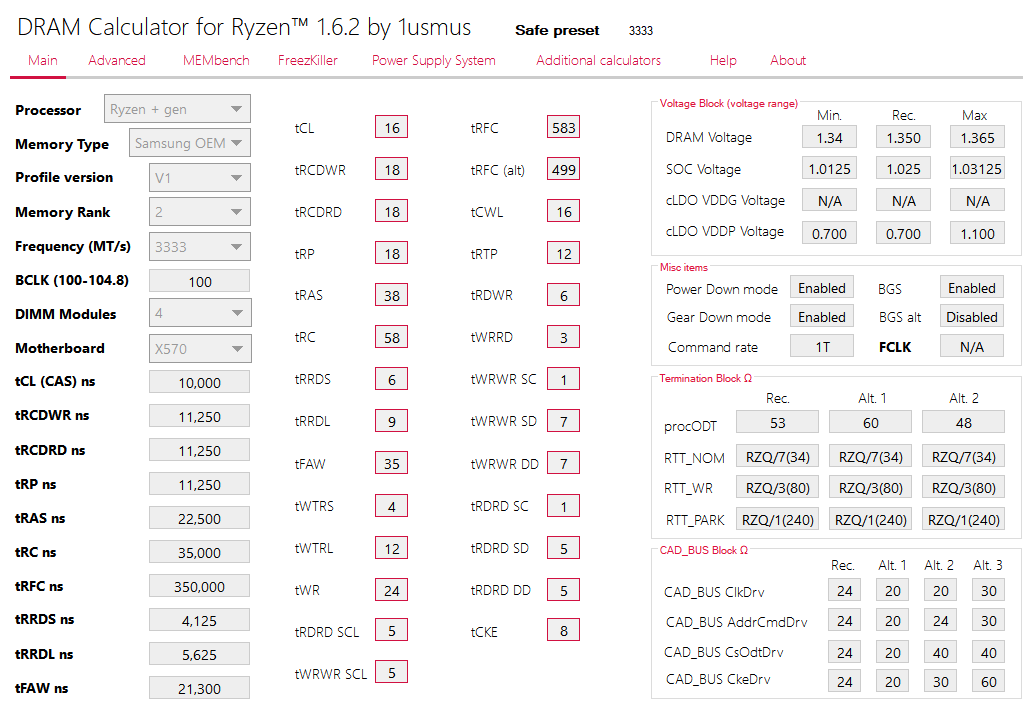Click the RTT_WR Alt. 2 value RZQ/3(80)
Image resolution: width=1030 pixels, height=708 pixels.
pyautogui.click(x=964, y=487)
